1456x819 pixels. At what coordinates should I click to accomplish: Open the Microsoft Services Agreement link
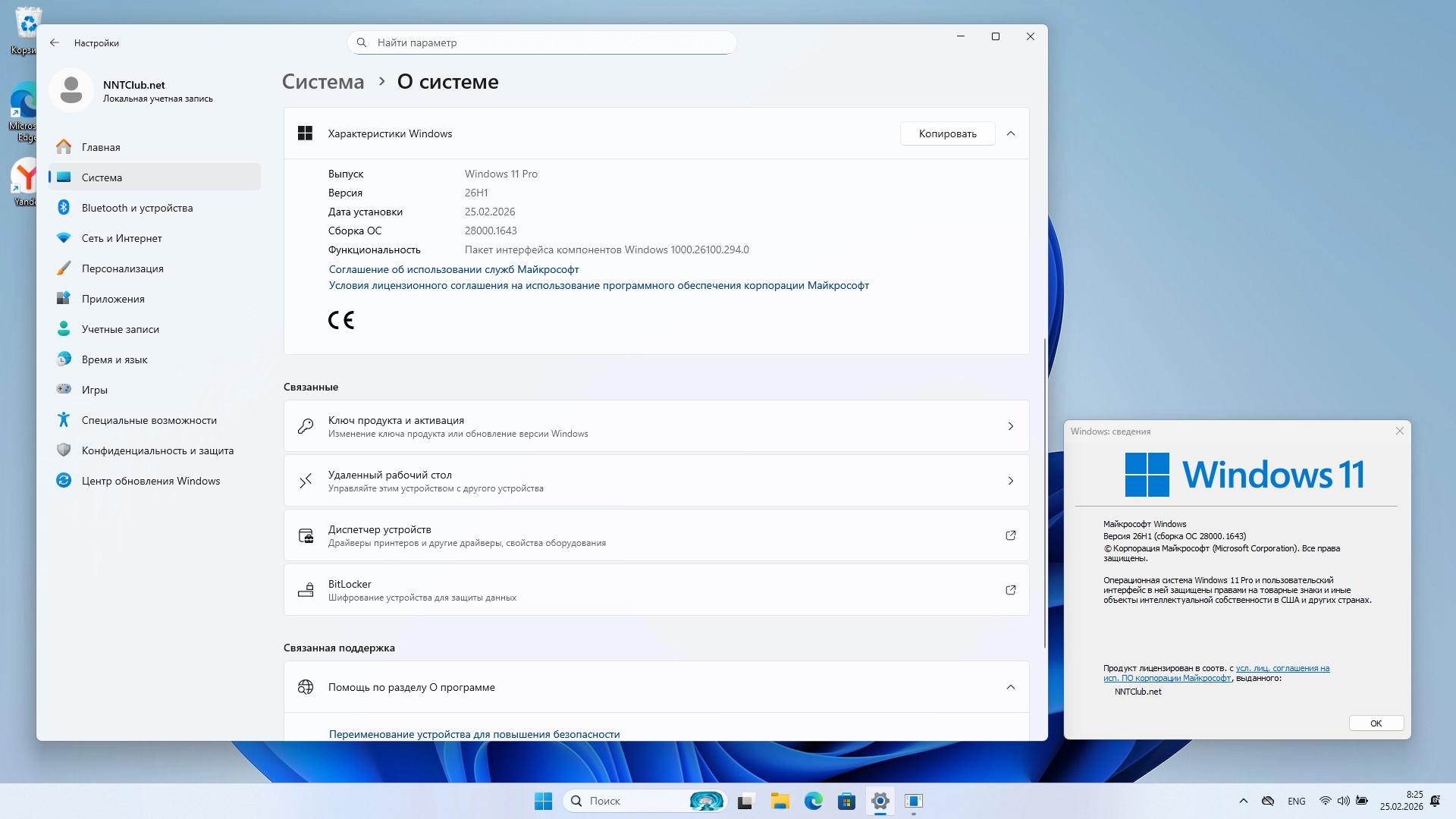453,269
